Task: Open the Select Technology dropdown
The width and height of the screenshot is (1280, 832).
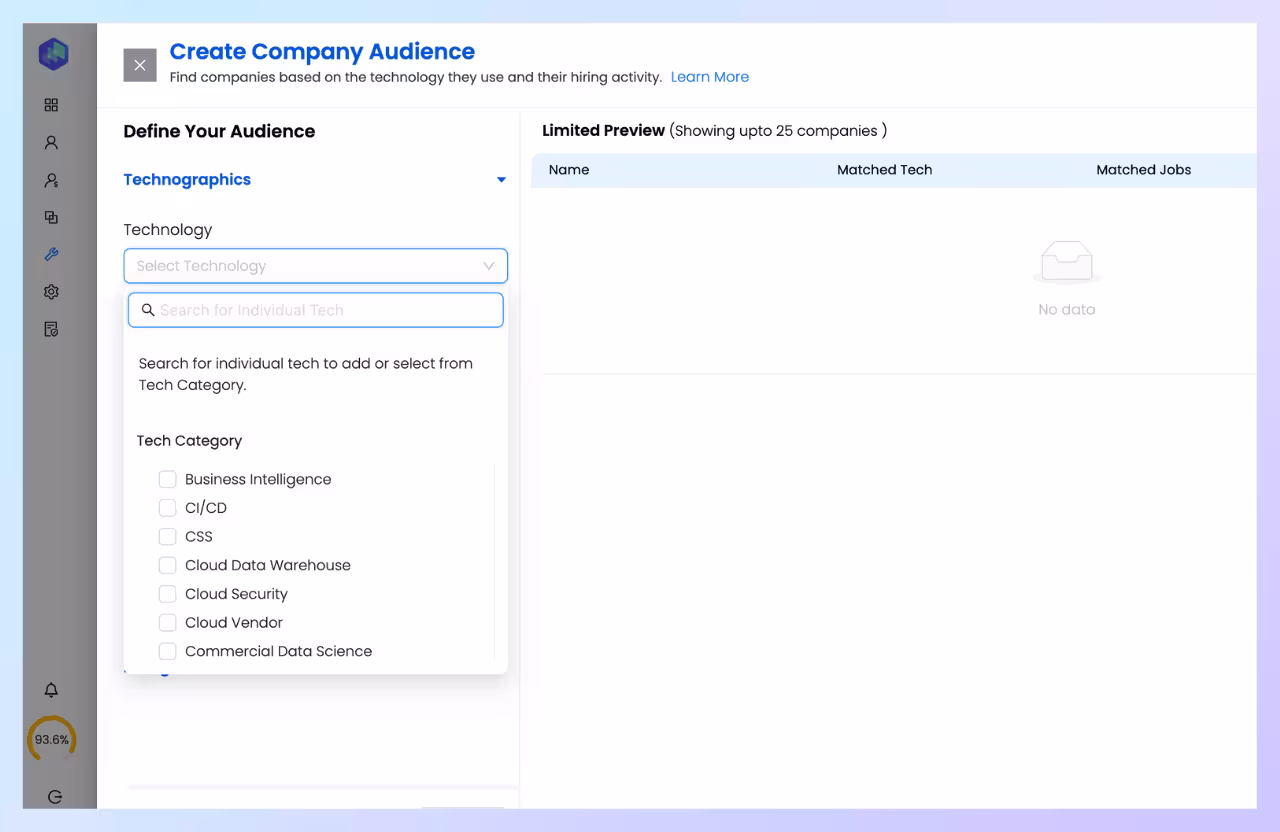Action: pos(315,266)
